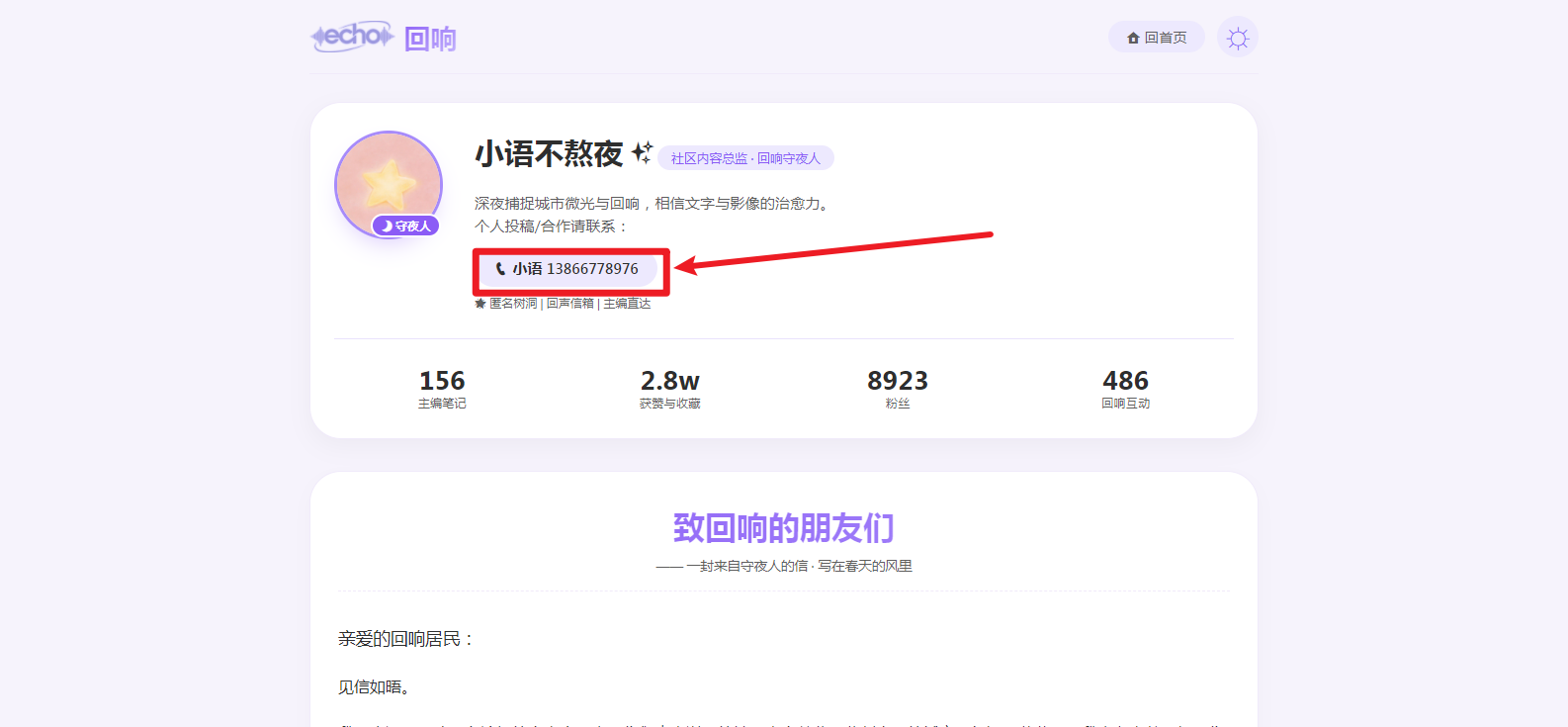Click the home icon in 回首页
Image resolution: width=1568 pixels, height=727 pixels.
1133,38
